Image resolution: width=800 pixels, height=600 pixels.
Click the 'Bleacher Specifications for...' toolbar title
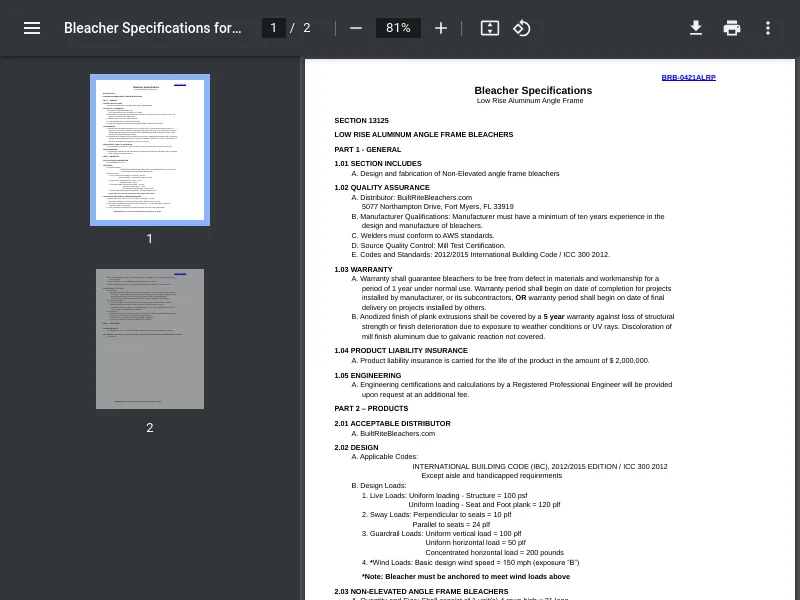pos(153,28)
